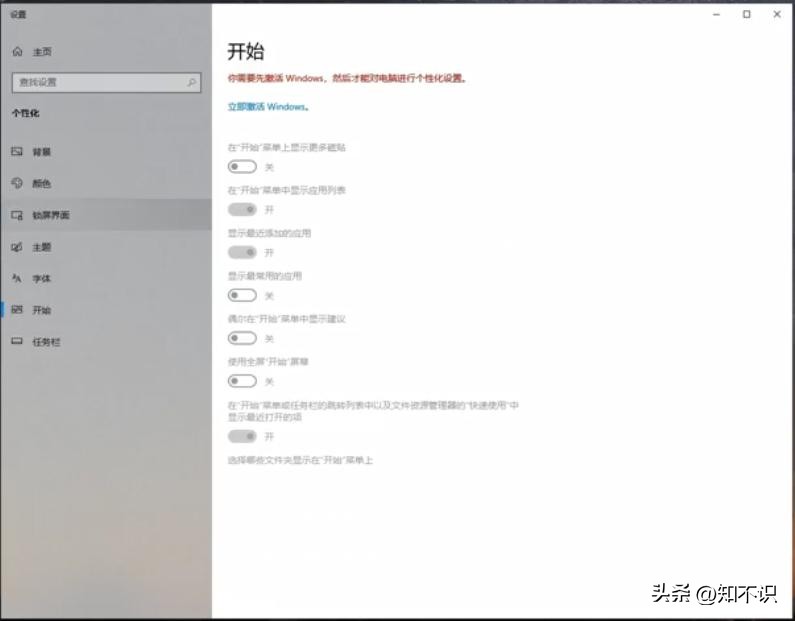Click the 设置 window title text

click(18, 15)
